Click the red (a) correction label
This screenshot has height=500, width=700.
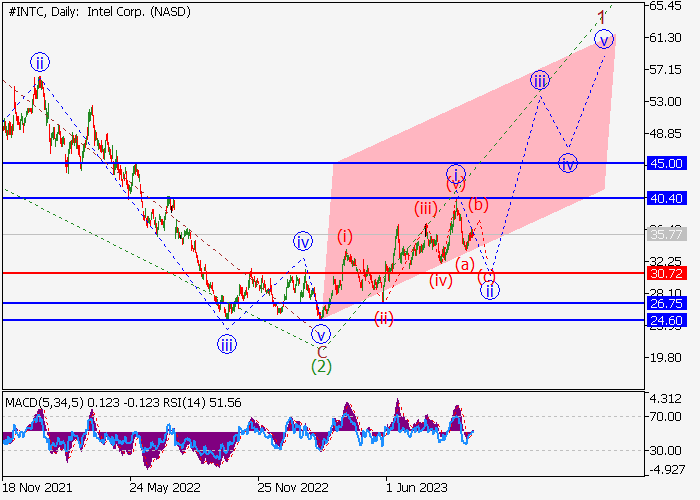(x=465, y=265)
